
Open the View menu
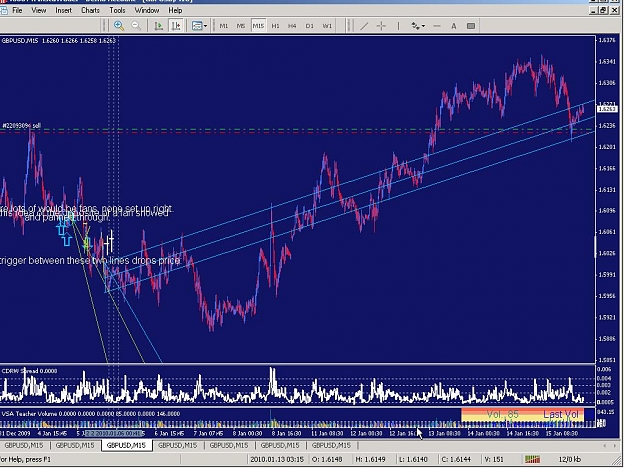[x=39, y=10]
